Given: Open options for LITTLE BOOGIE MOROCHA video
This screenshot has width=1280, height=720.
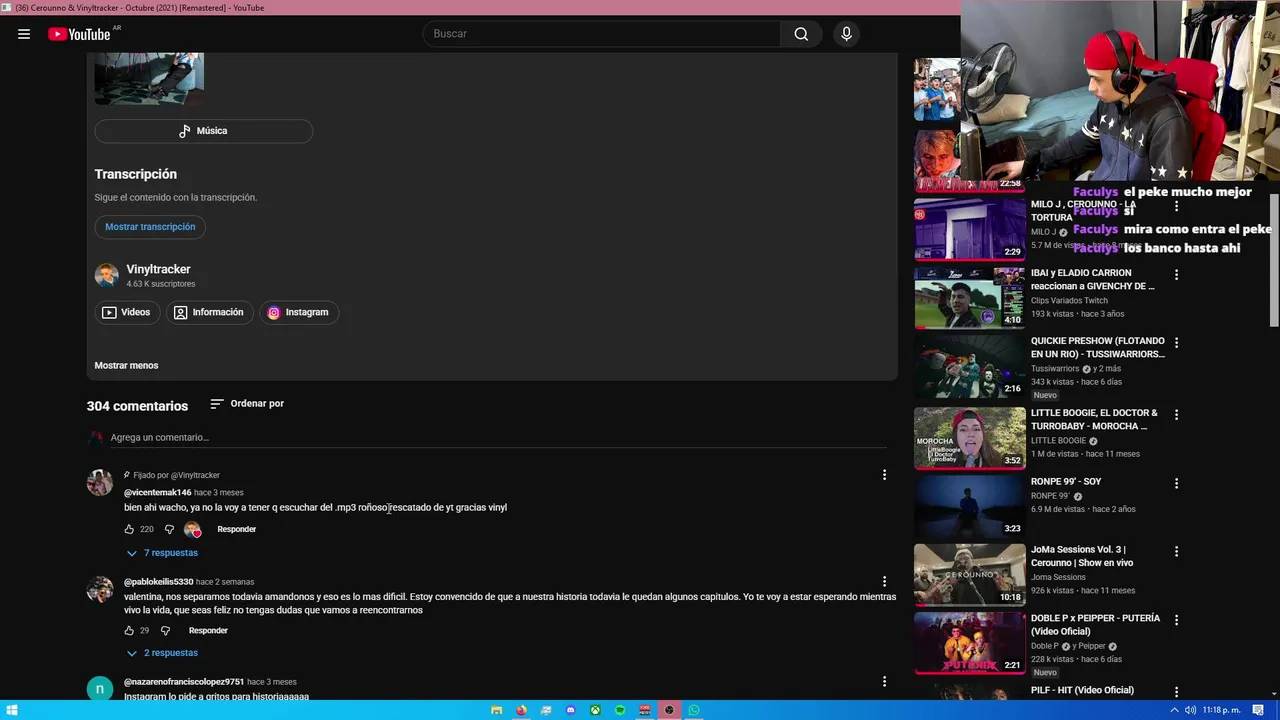Looking at the screenshot, I should [x=1176, y=414].
